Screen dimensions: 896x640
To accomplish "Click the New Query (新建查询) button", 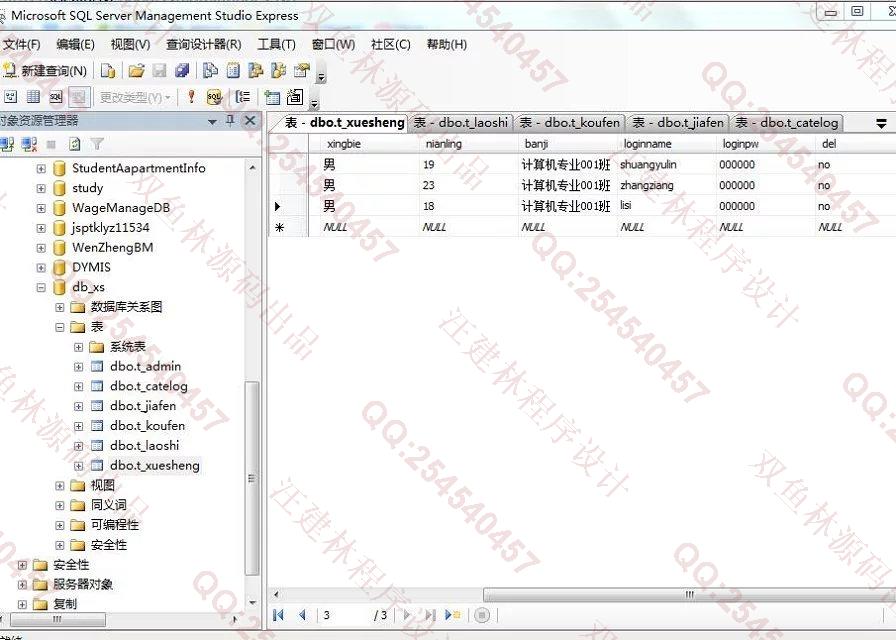I will tap(45, 71).
